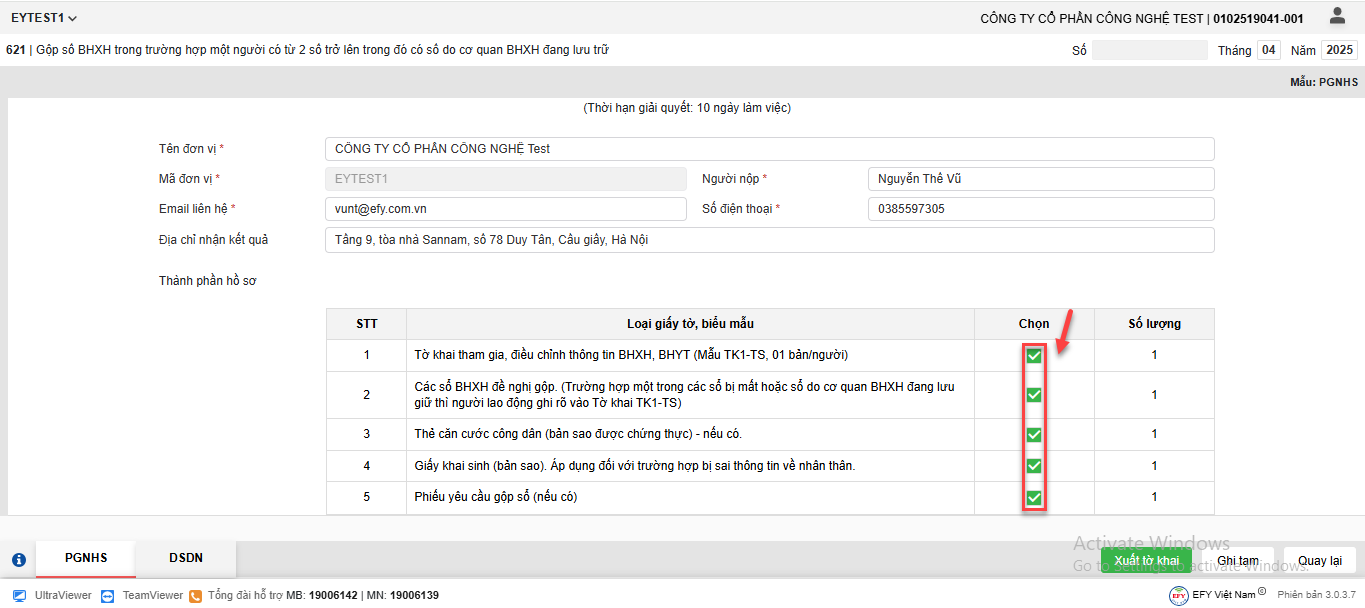Toggle the Giấy khai sinh checkbox

[1034, 466]
